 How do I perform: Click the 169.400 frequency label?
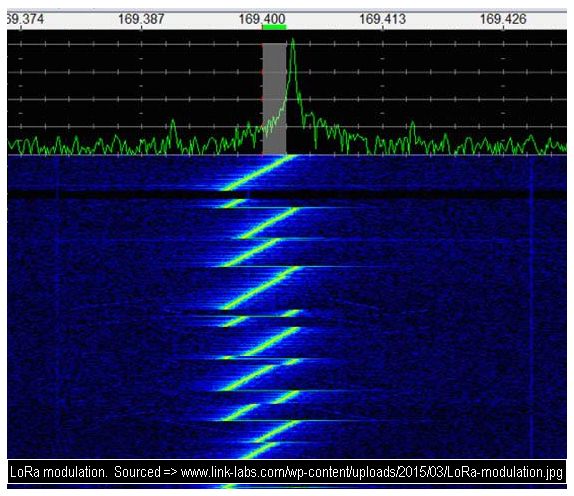262,19
